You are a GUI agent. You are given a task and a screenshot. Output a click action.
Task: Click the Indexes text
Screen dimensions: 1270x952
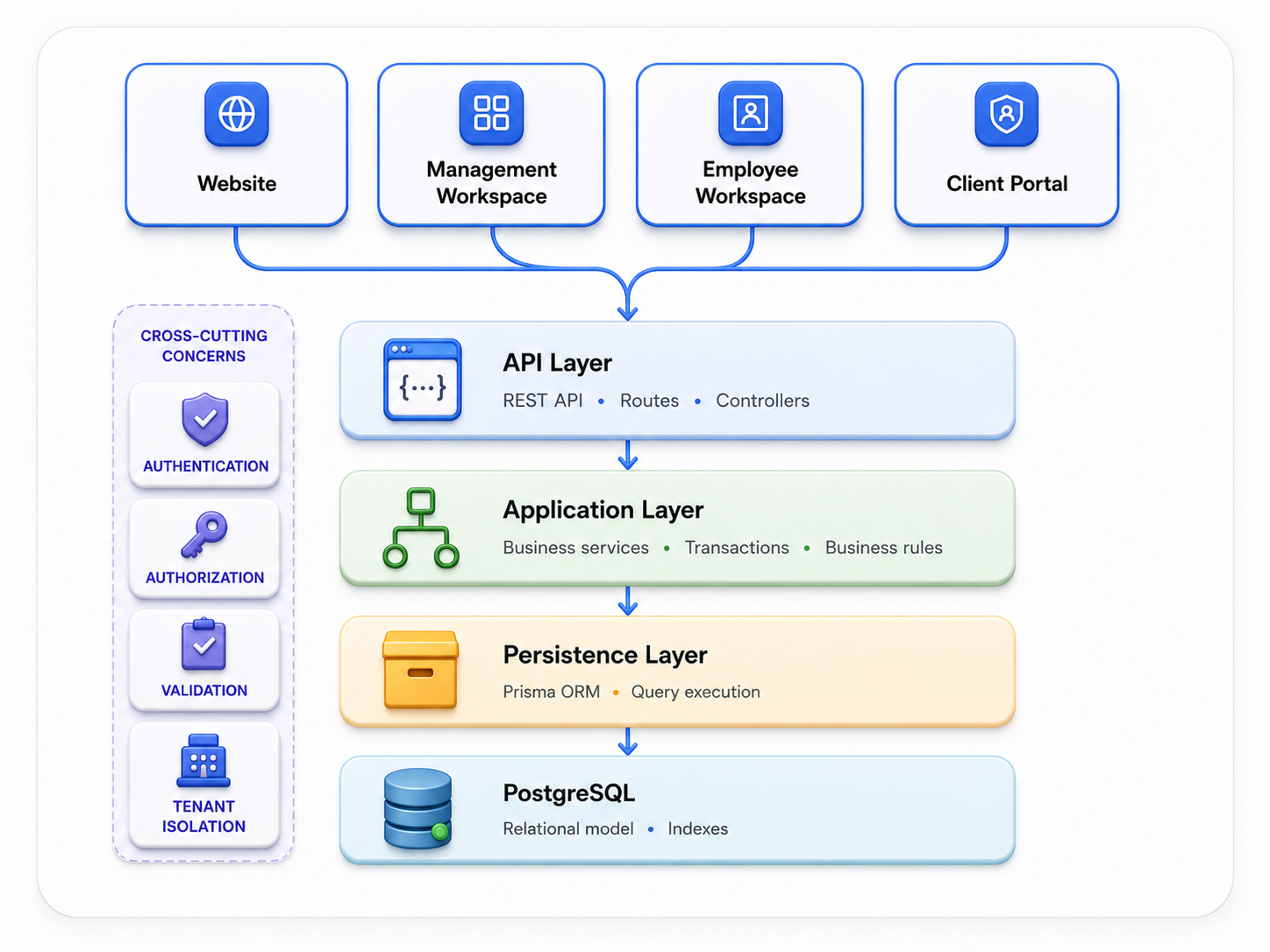coord(698,828)
